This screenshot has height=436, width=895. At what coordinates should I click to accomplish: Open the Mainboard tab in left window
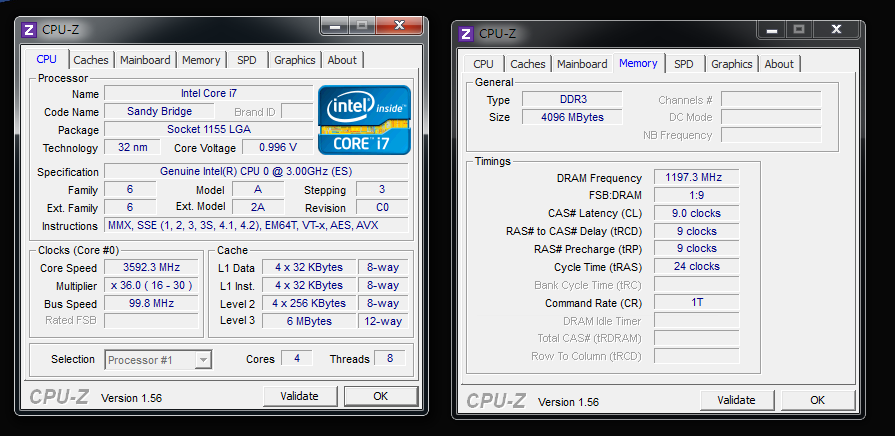coord(145,60)
